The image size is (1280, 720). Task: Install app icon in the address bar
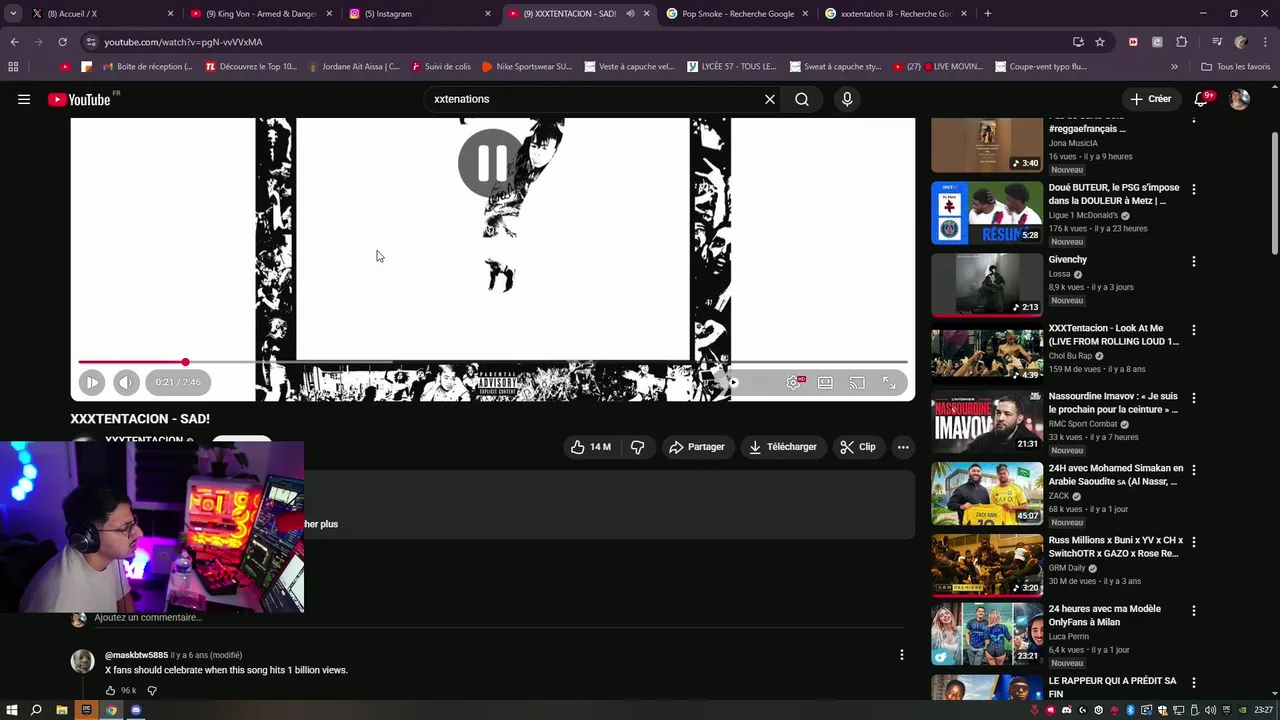click(1078, 42)
